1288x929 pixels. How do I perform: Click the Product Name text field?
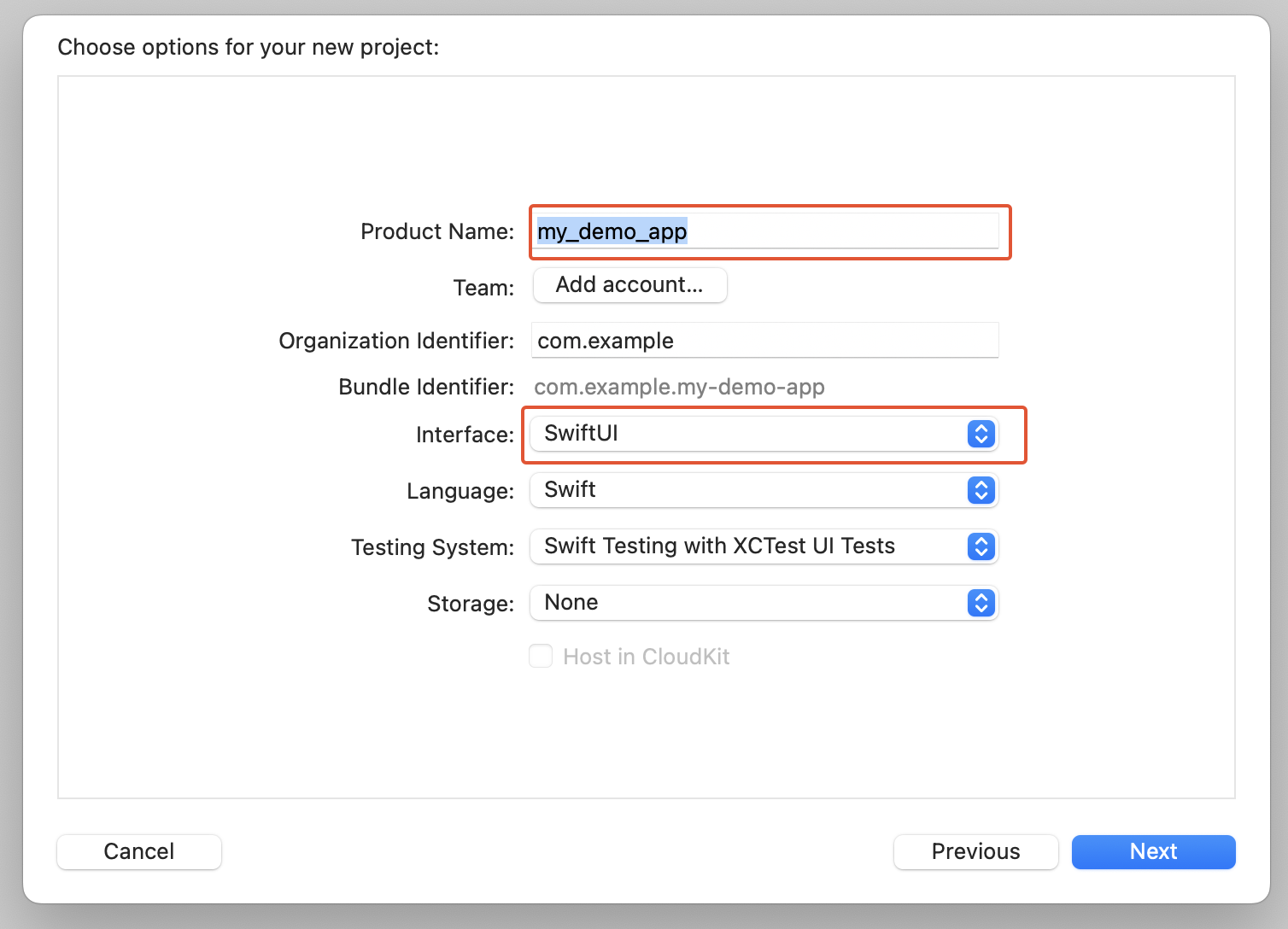click(x=764, y=231)
